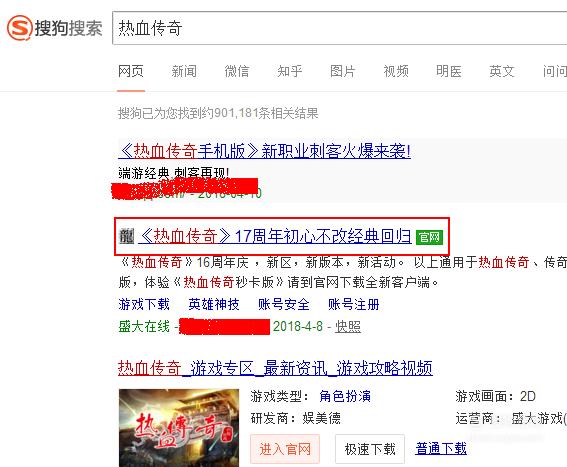Click the green 官网 badge

[x=429, y=237]
